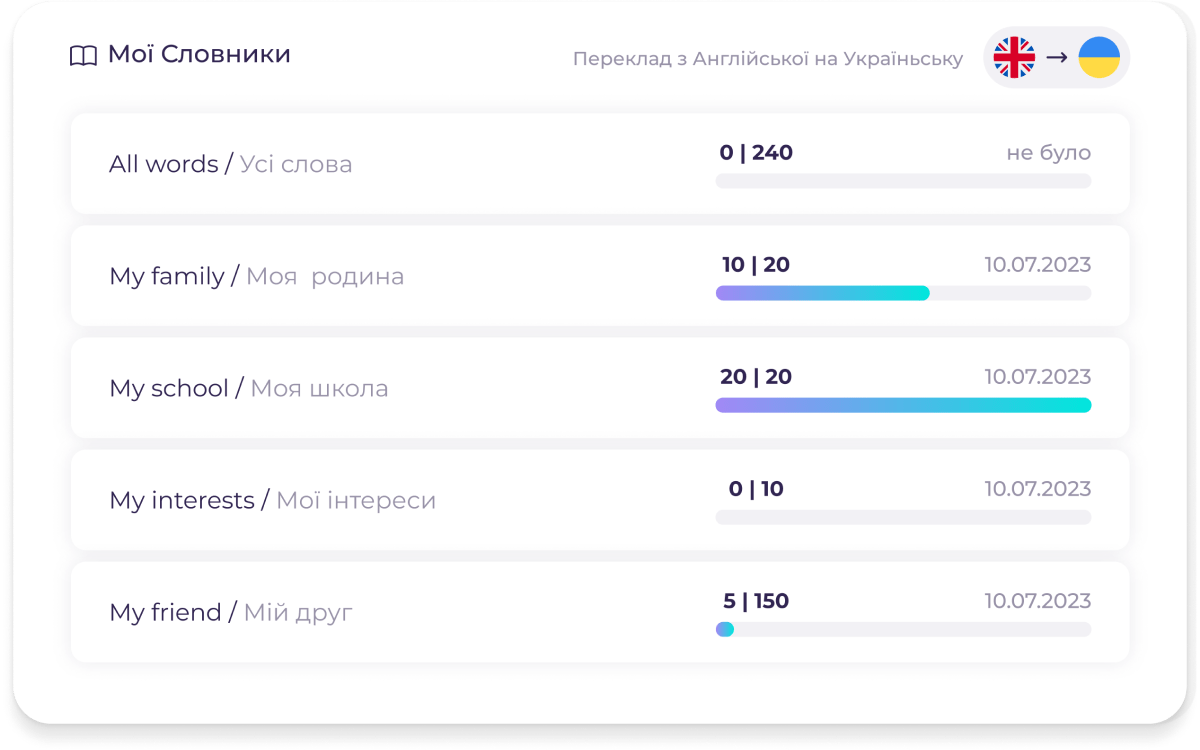
Task: Click the full My school progress bar
Action: click(x=903, y=405)
